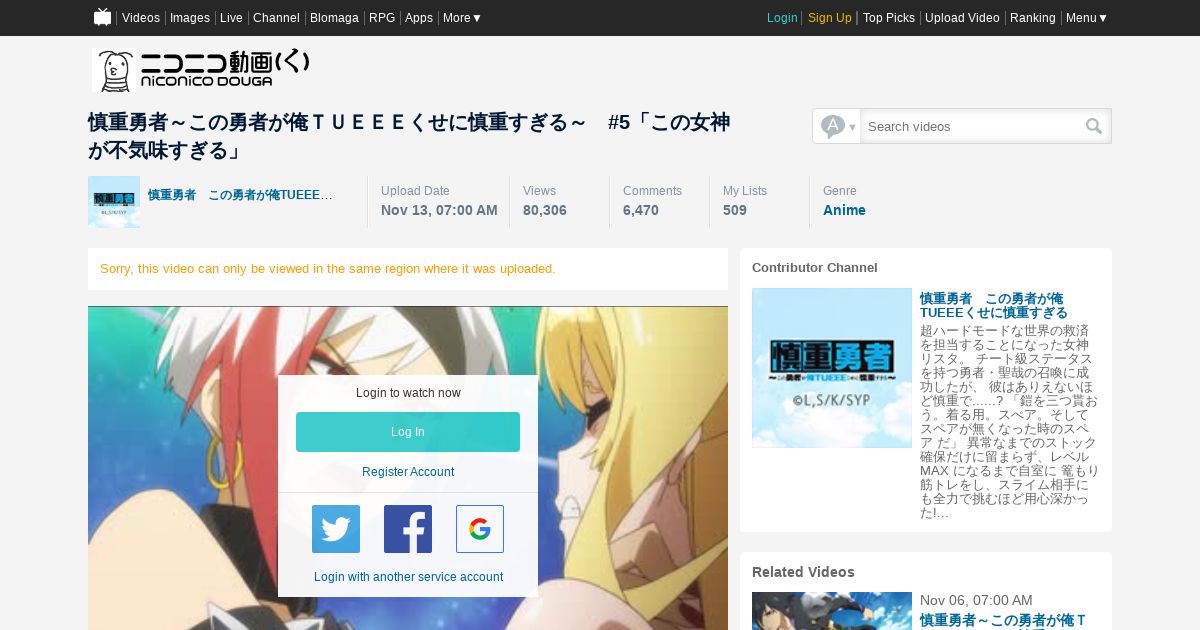Click the Anime genre link
The width and height of the screenshot is (1200, 630).
[x=844, y=210]
